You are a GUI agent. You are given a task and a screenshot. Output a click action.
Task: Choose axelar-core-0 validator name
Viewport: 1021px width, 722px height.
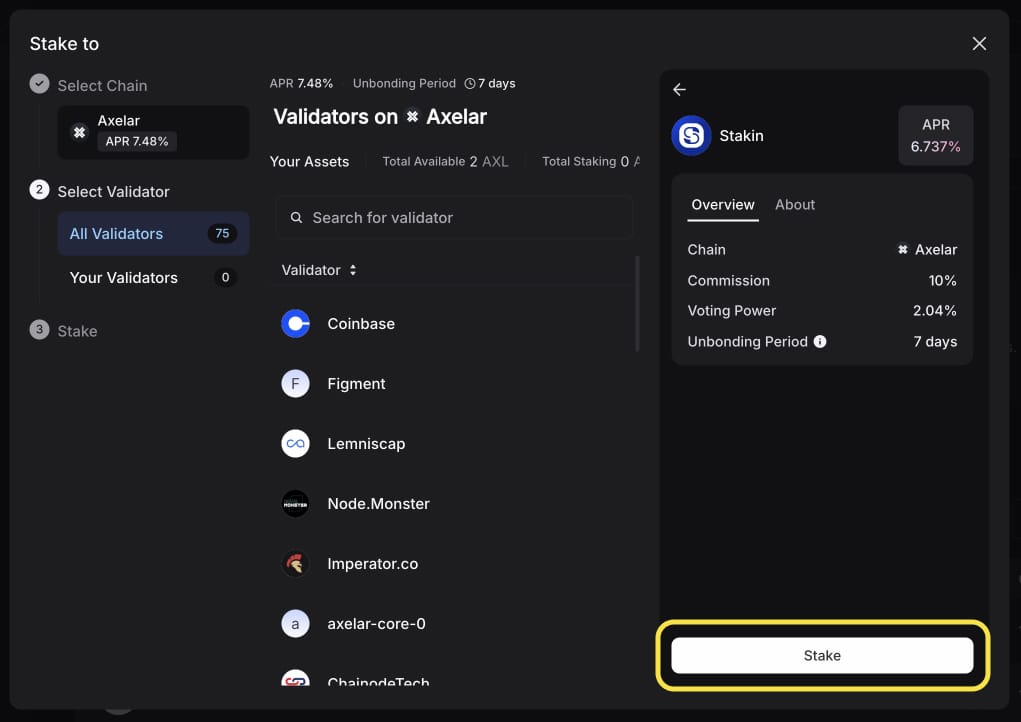coord(376,623)
